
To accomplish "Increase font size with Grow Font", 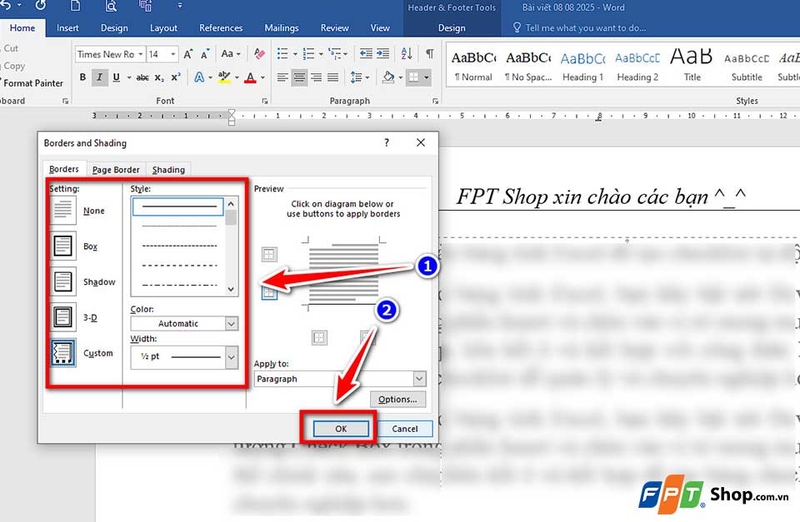I will click(188, 54).
